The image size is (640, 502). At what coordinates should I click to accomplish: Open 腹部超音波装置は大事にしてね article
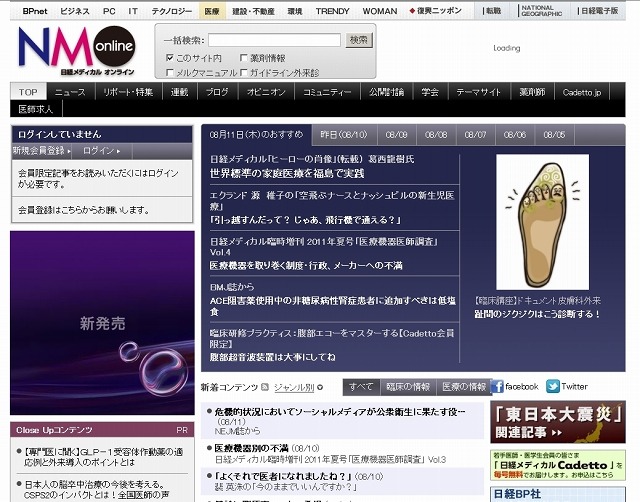tap(272, 357)
